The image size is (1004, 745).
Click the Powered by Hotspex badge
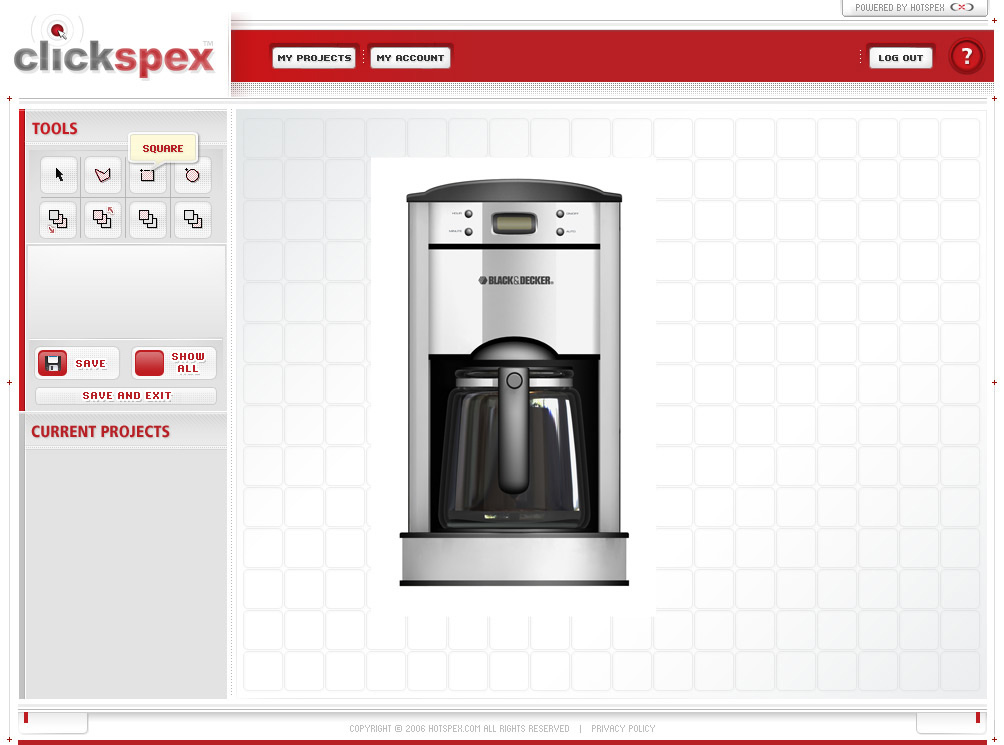(x=914, y=8)
